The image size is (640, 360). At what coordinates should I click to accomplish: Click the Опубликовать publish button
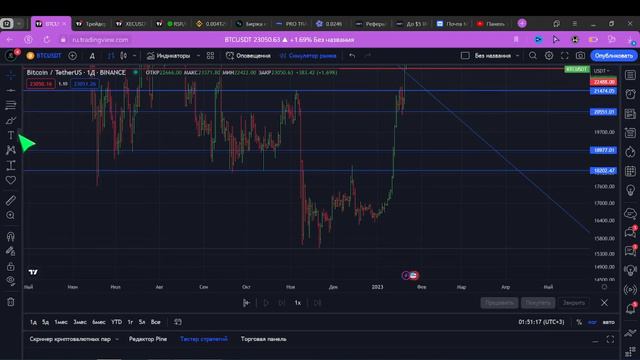click(x=613, y=56)
